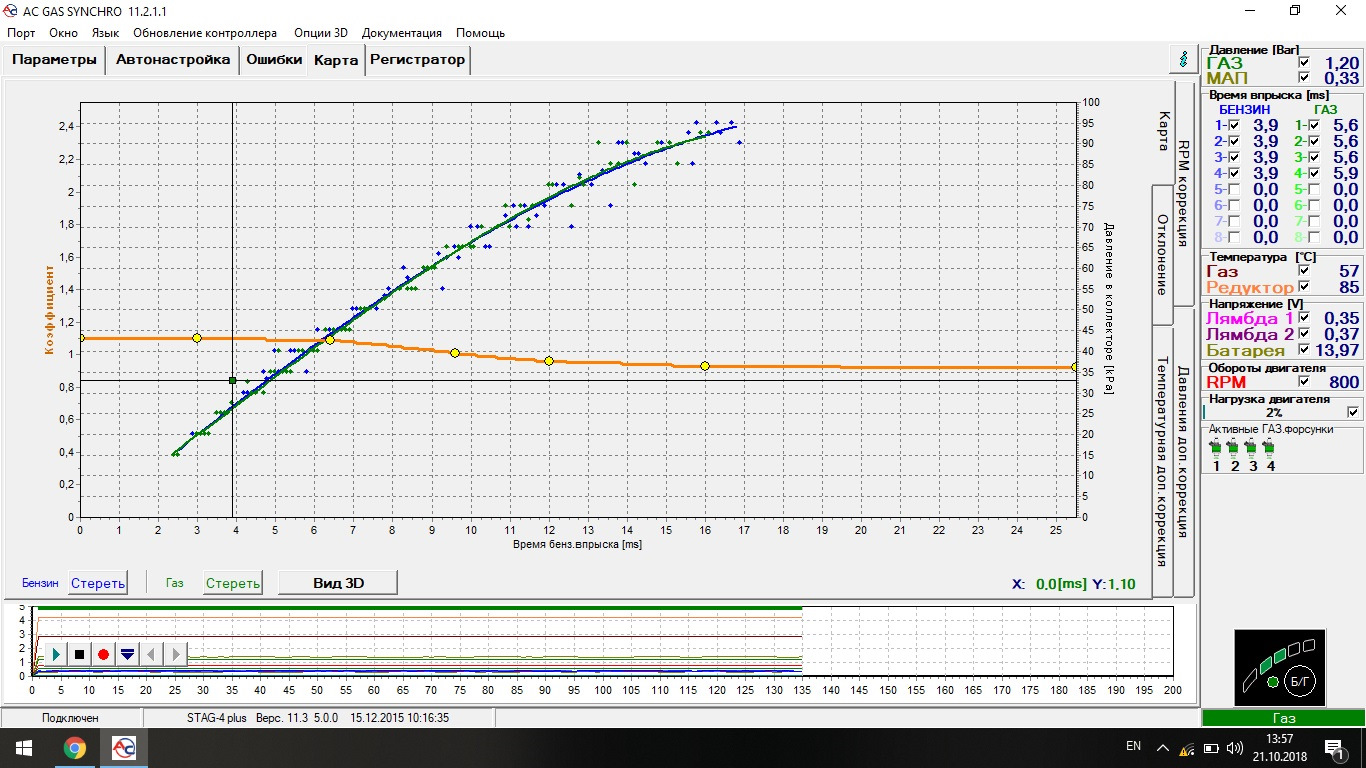Image resolution: width=1366 pixels, height=768 pixels.
Task: Click the Подключен status bar entry
Action: click(70, 718)
